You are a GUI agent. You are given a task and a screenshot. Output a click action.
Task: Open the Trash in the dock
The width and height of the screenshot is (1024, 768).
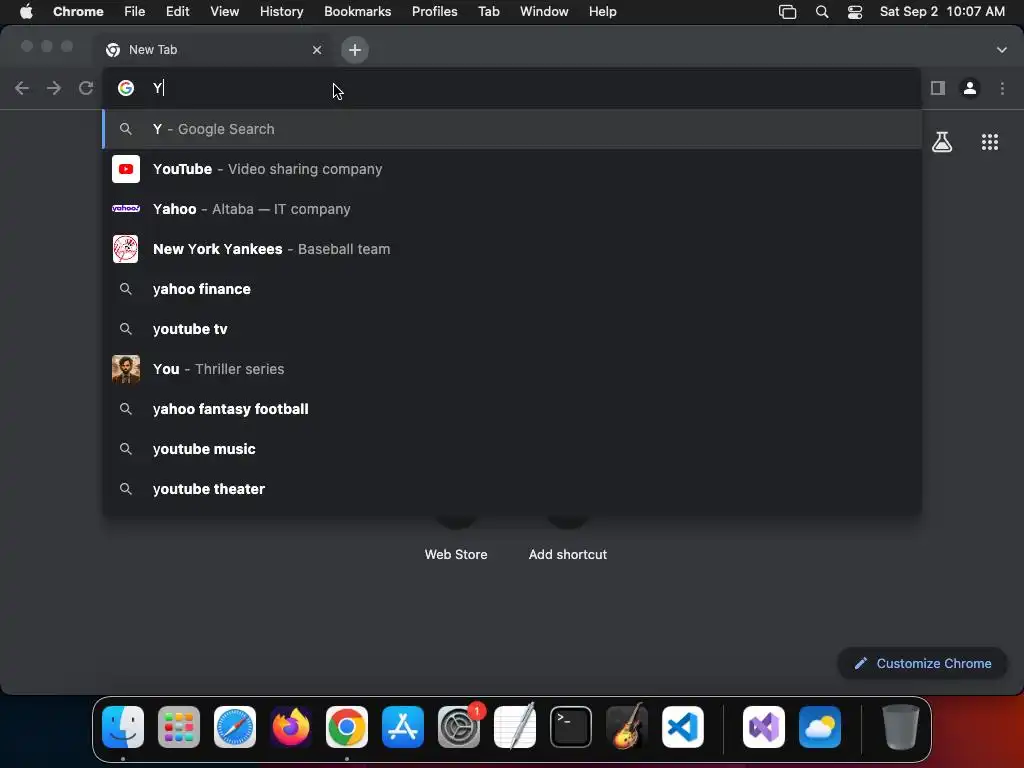tap(901, 727)
